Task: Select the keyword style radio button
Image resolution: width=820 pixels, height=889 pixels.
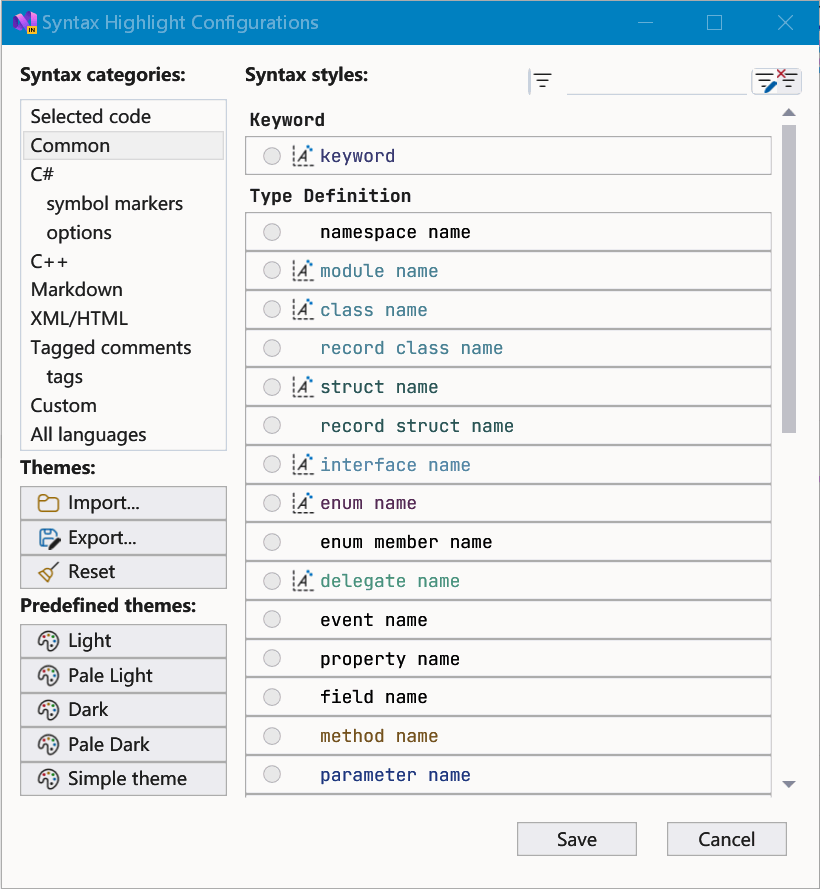Action: [272, 156]
